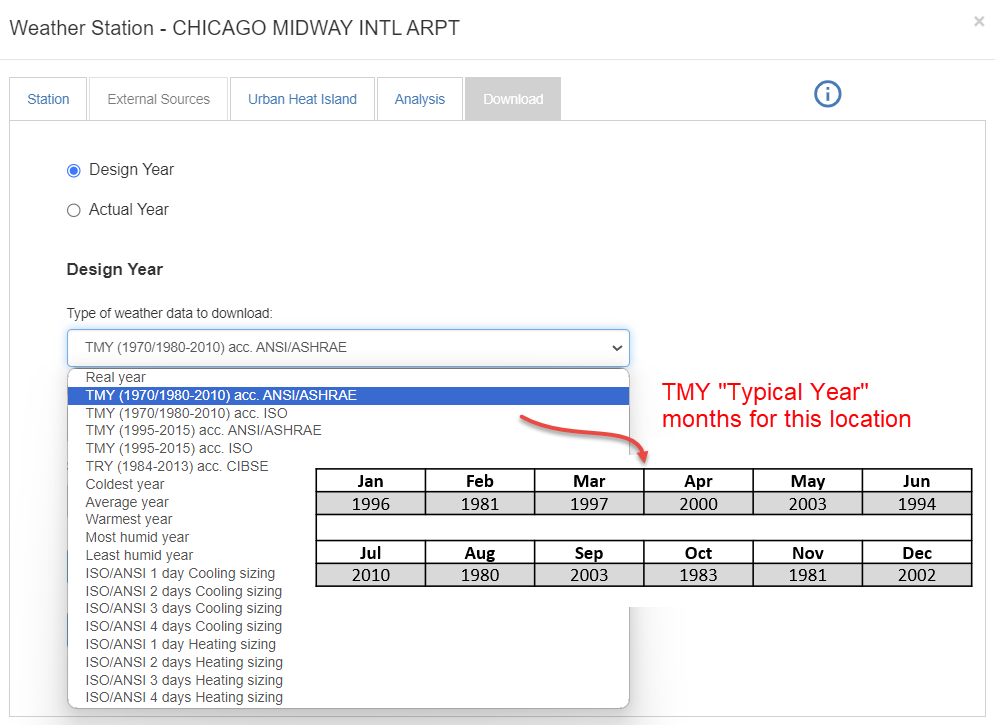This screenshot has height=725, width=995.
Task: Expand the weather data type dropdown
Action: (348, 348)
